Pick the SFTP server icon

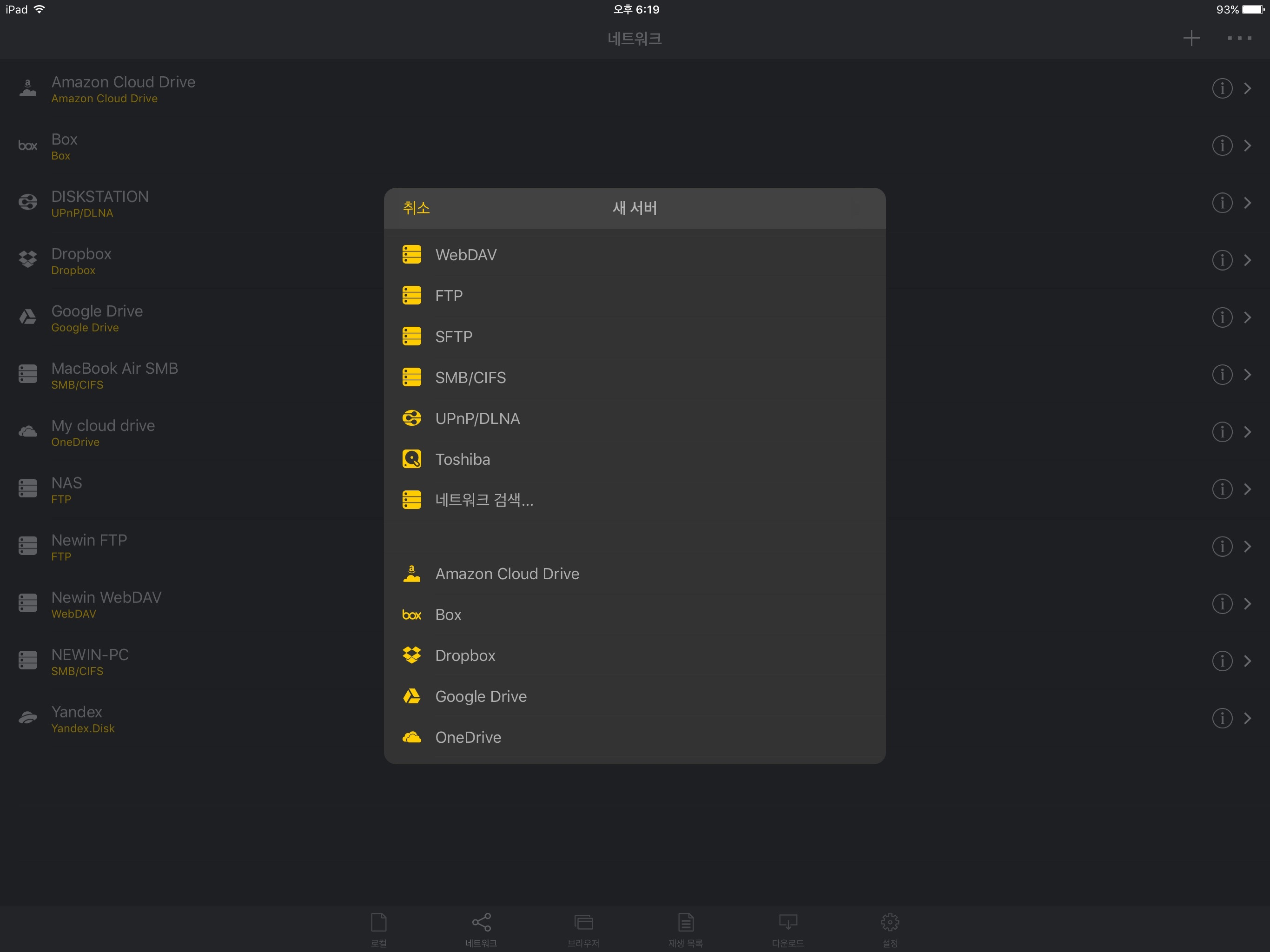(412, 336)
